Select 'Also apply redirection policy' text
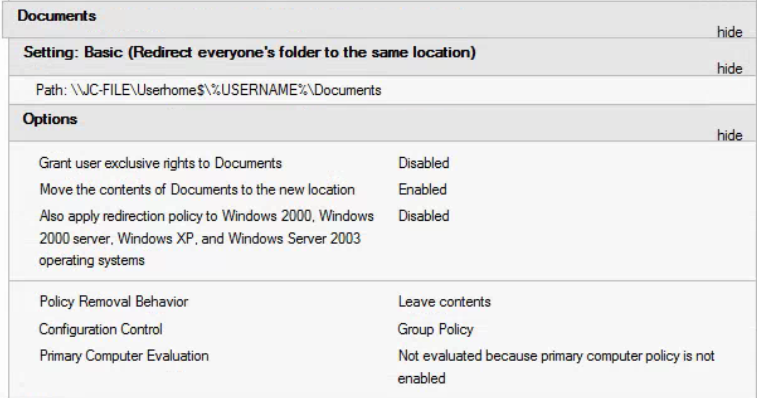Image resolution: width=757 pixels, height=398 pixels. pos(206,238)
